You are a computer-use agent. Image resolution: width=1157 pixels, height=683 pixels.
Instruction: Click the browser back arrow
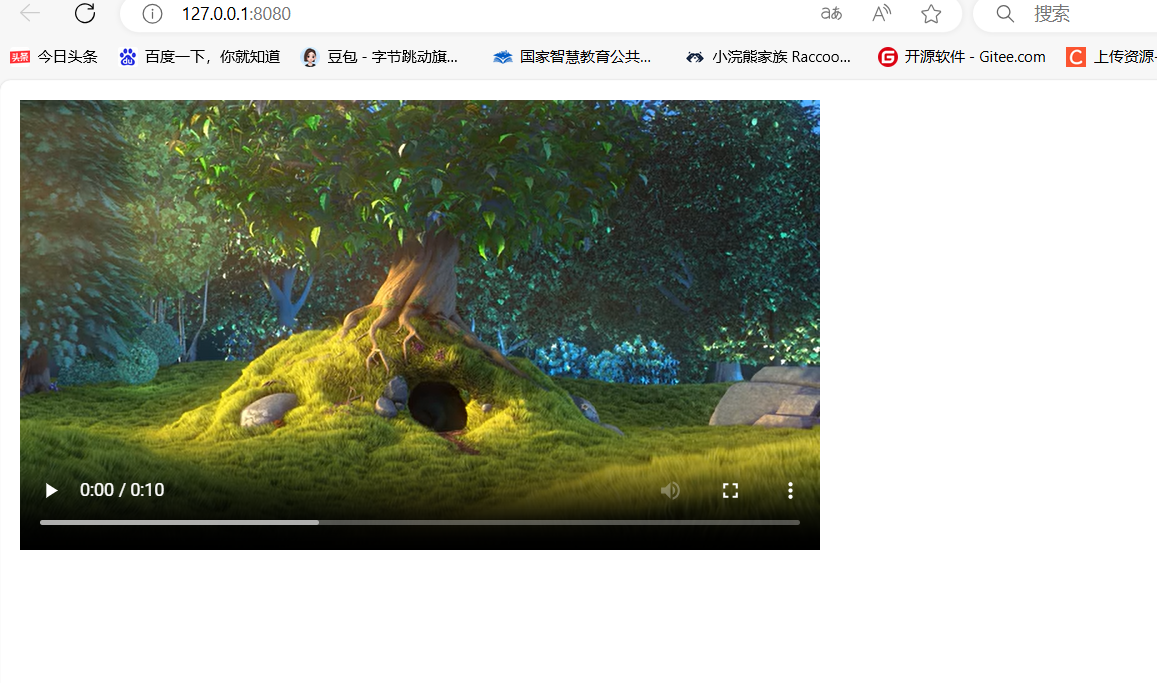(30, 13)
